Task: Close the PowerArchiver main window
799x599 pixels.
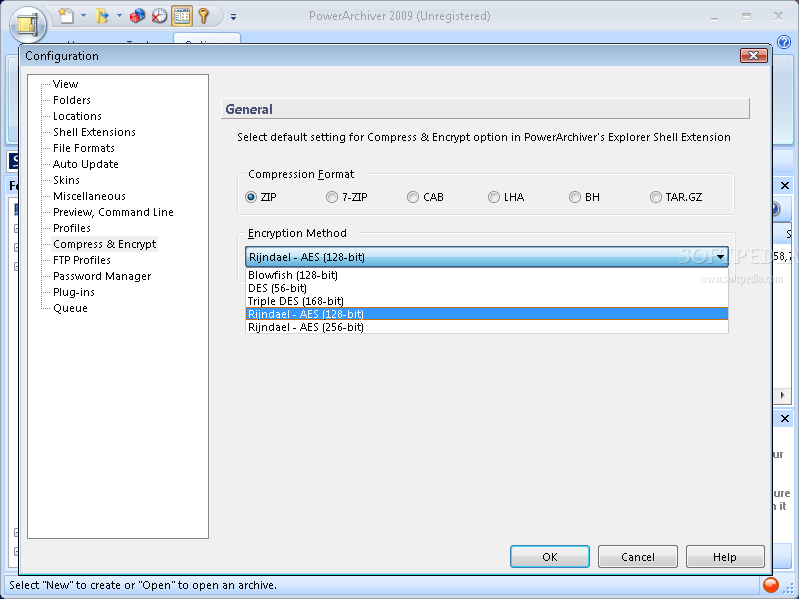Action: [x=778, y=17]
